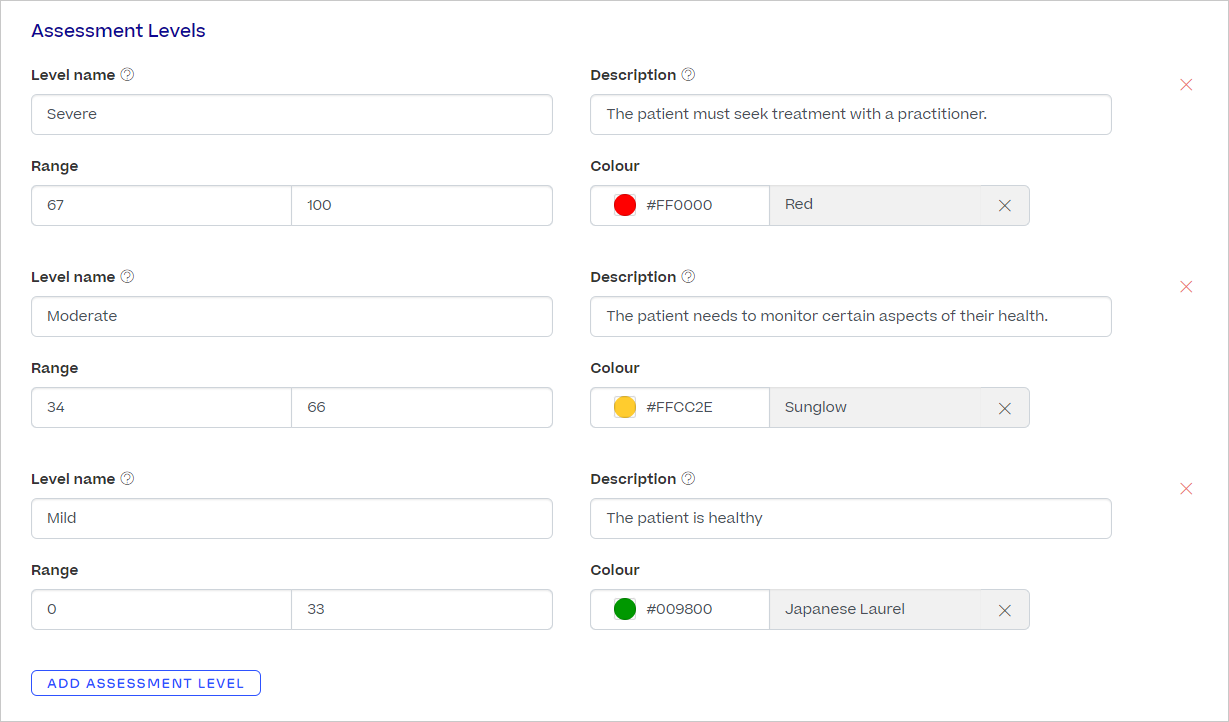This screenshot has height=722, width=1229.
Task: Click range minimum field showing 0
Action: (161, 609)
